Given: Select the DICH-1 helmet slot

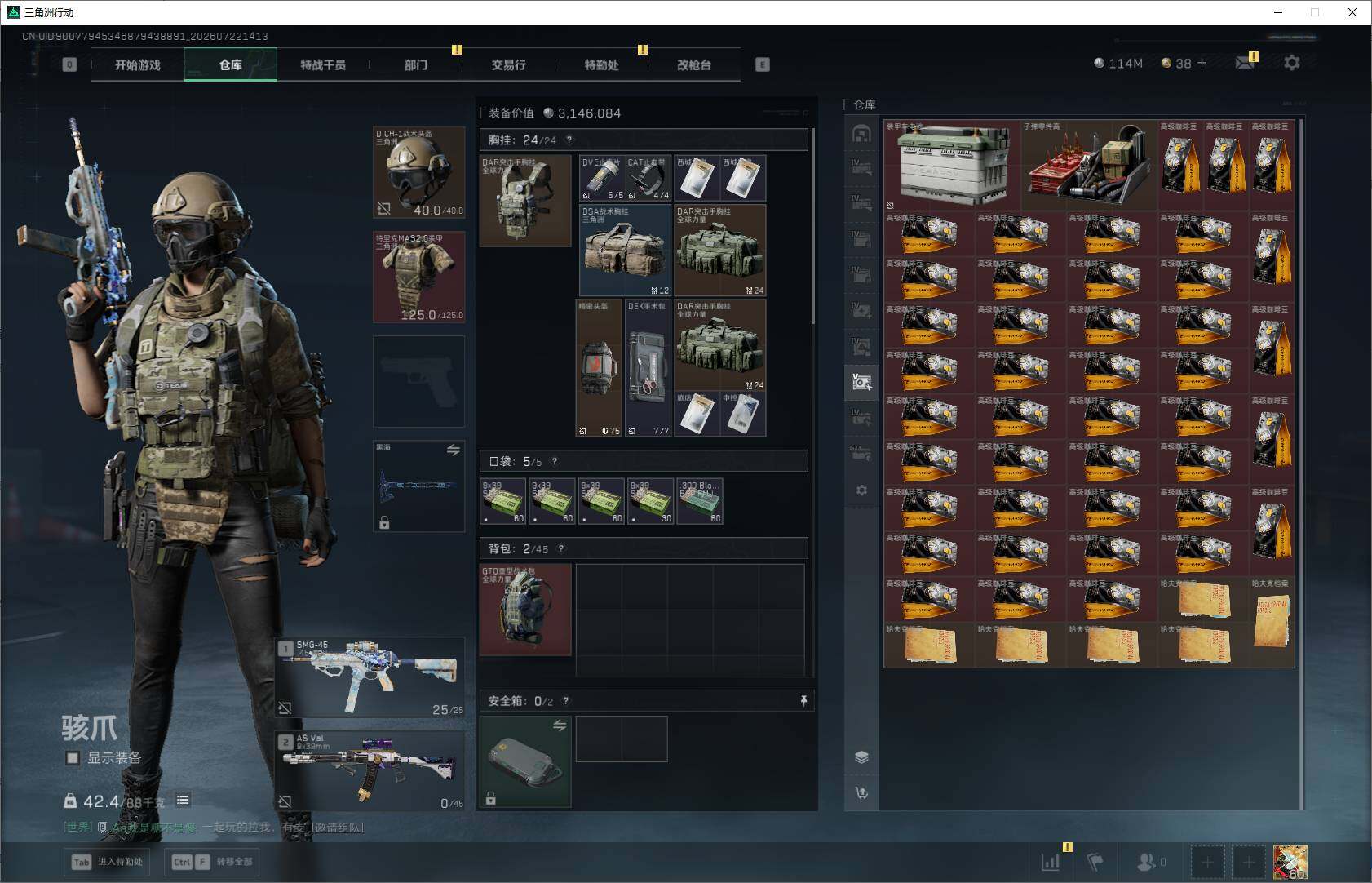Looking at the screenshot, I should 419,172.
